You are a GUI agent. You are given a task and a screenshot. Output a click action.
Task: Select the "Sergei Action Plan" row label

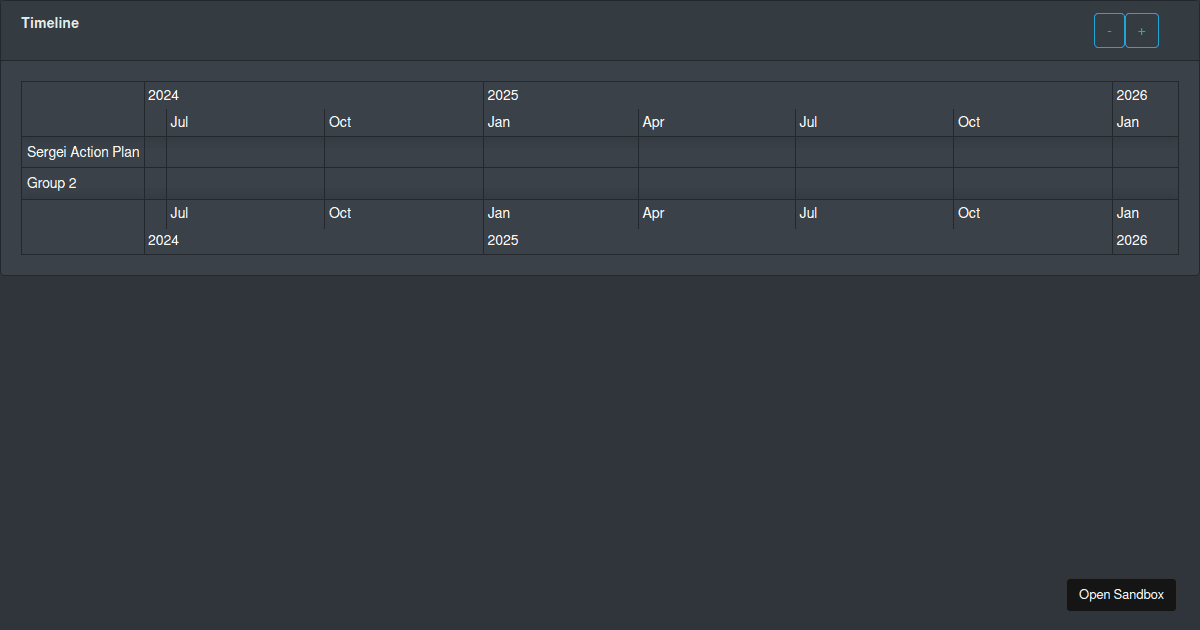[83, 152]
